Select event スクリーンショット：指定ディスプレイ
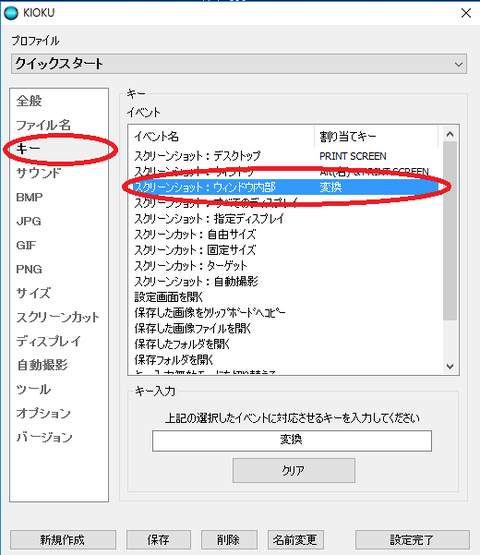 209,219
